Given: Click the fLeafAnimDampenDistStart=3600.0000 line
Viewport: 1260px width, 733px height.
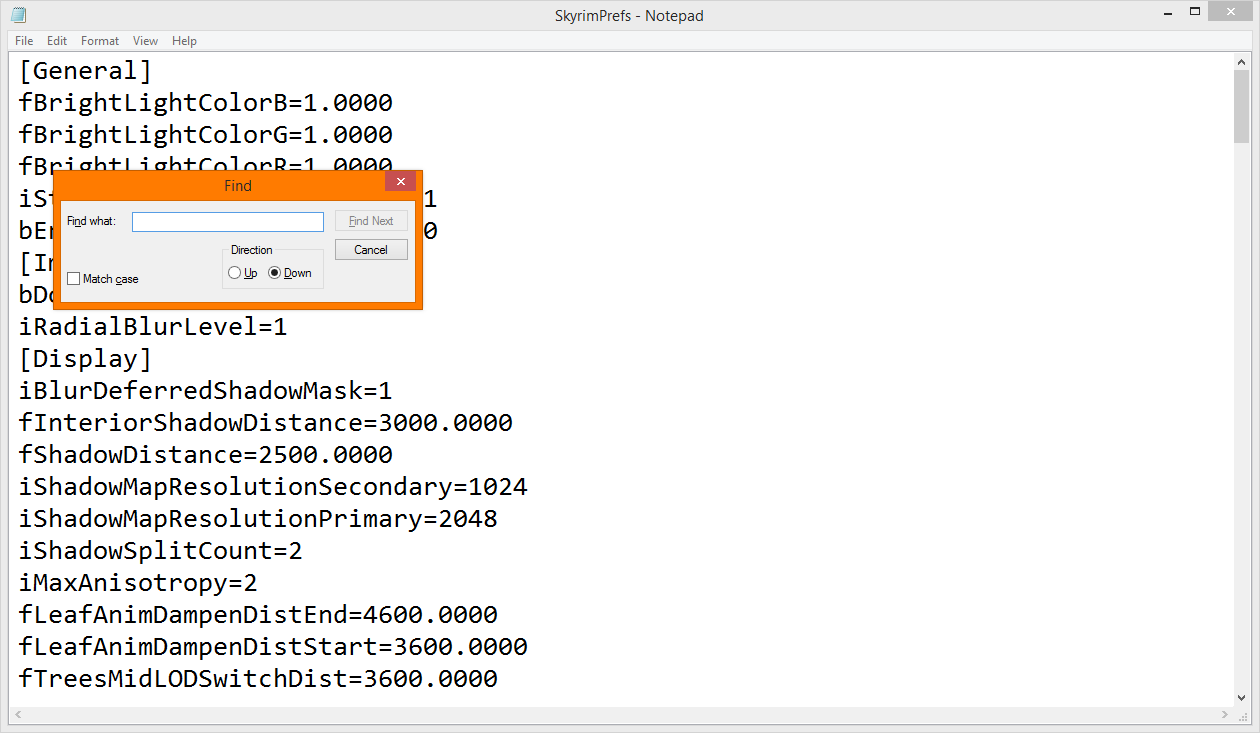Looking at the screenshot, I should point(273,647).
